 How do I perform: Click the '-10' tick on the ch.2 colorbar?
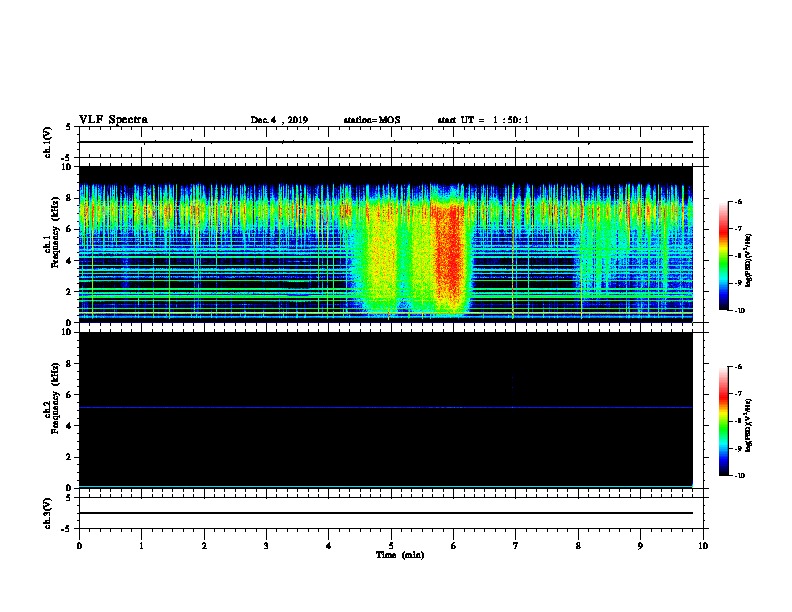click(740, 476)
